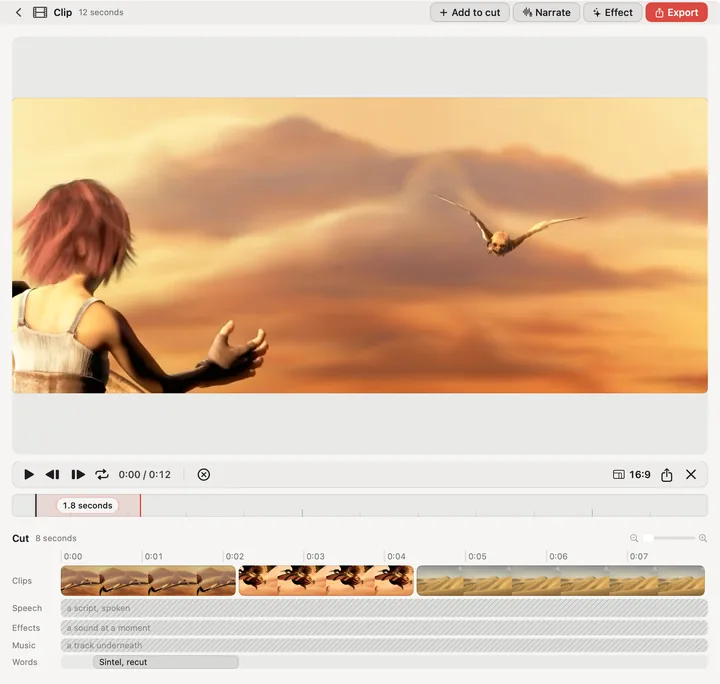720x684 pixels.
Task: Click the 'Clips' track label
Action: coord(22,581)
